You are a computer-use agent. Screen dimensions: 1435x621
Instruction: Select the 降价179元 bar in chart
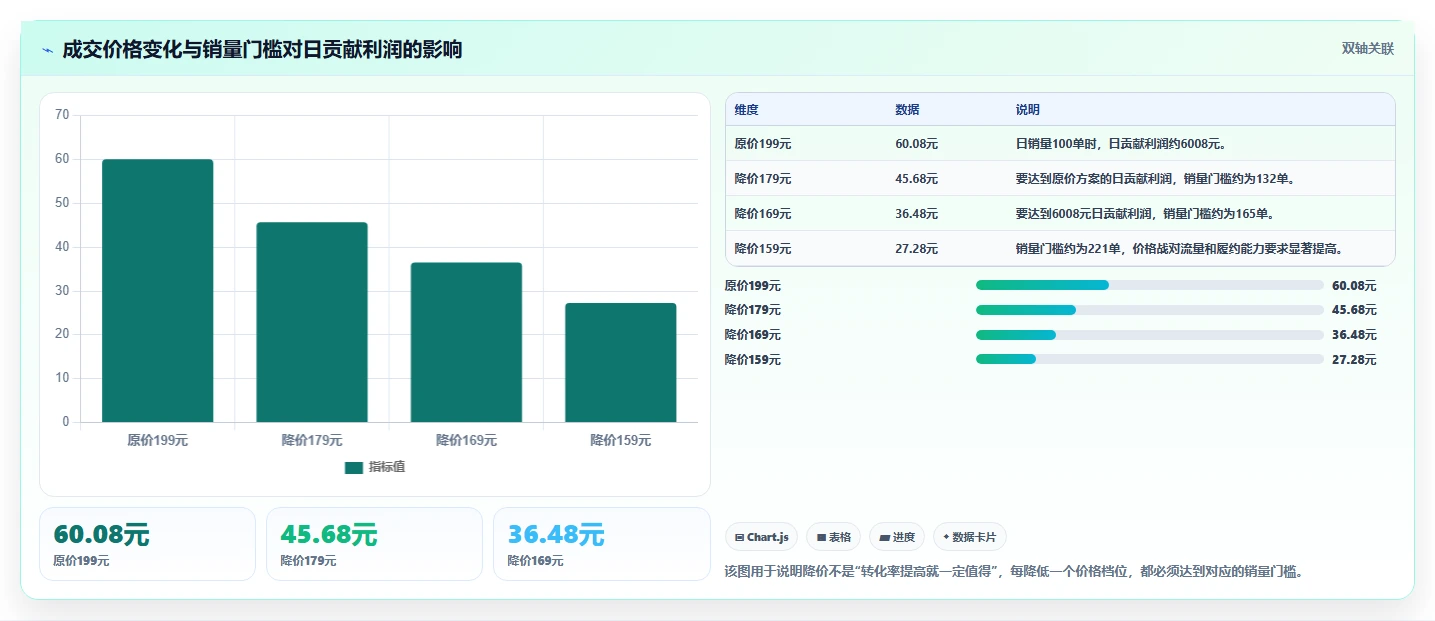tap(312, 322)
